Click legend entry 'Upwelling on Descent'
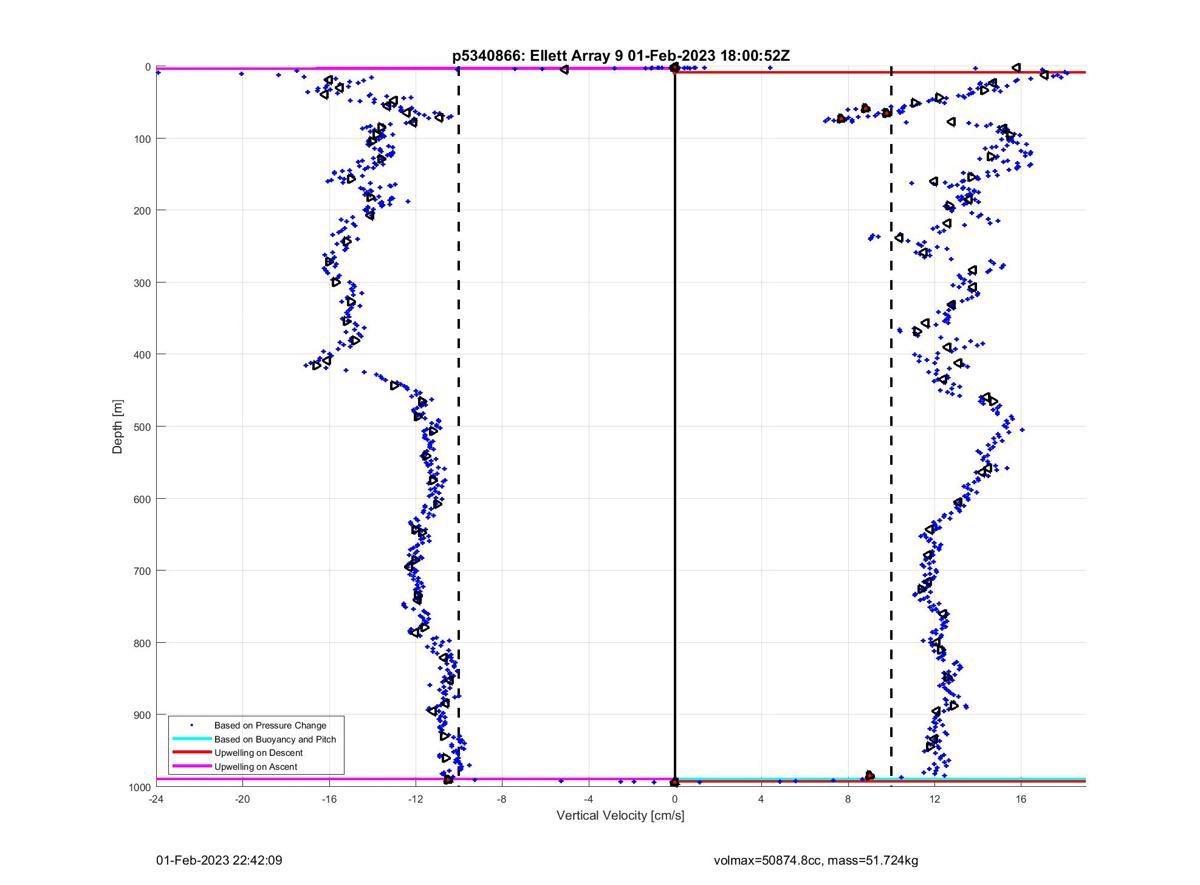The image size is (1200, 885). click(258, 753)
